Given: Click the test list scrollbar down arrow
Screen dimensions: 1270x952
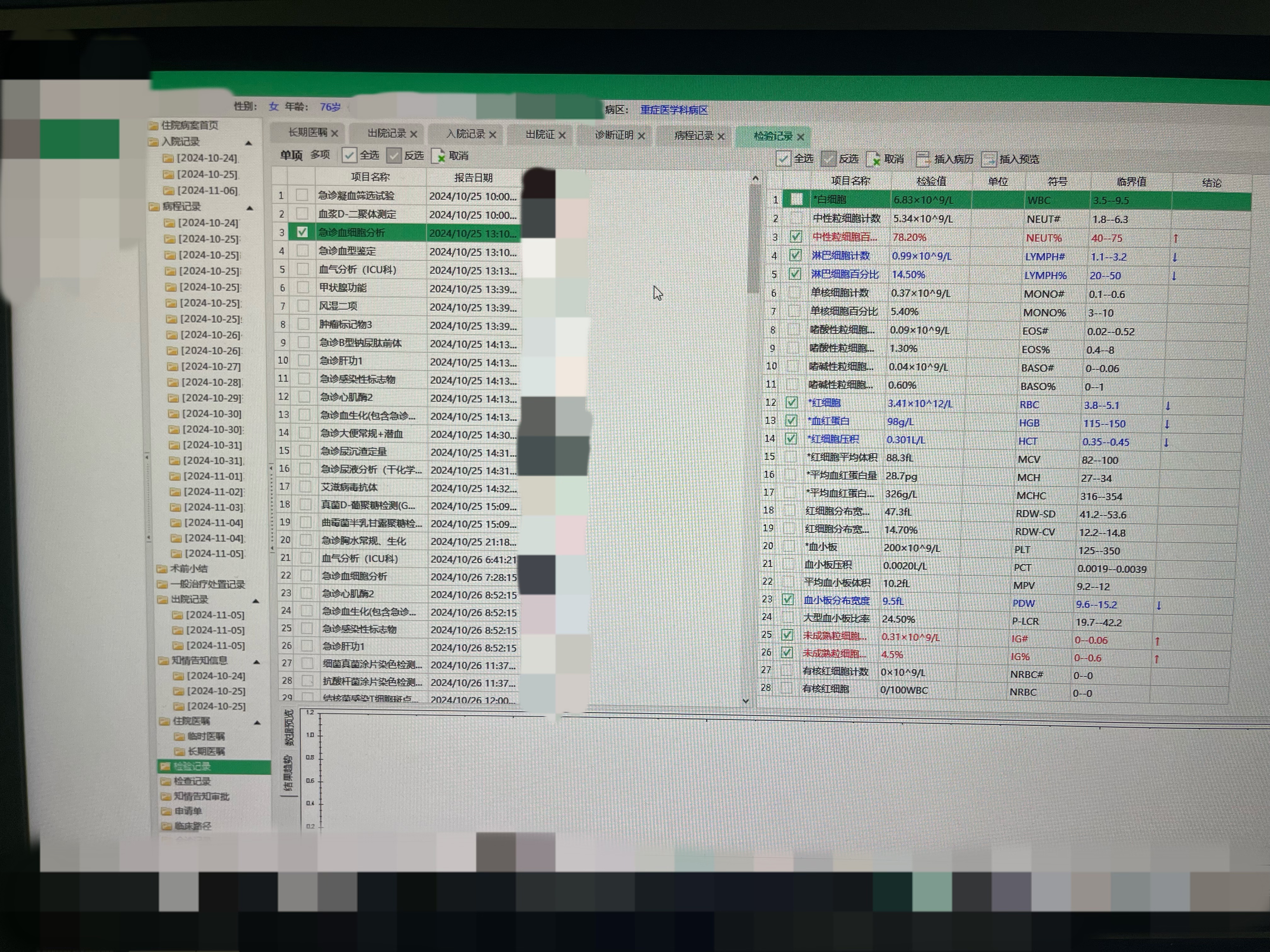Looking at the screenshot, I should pyautogui.click(x=745, y=701).
